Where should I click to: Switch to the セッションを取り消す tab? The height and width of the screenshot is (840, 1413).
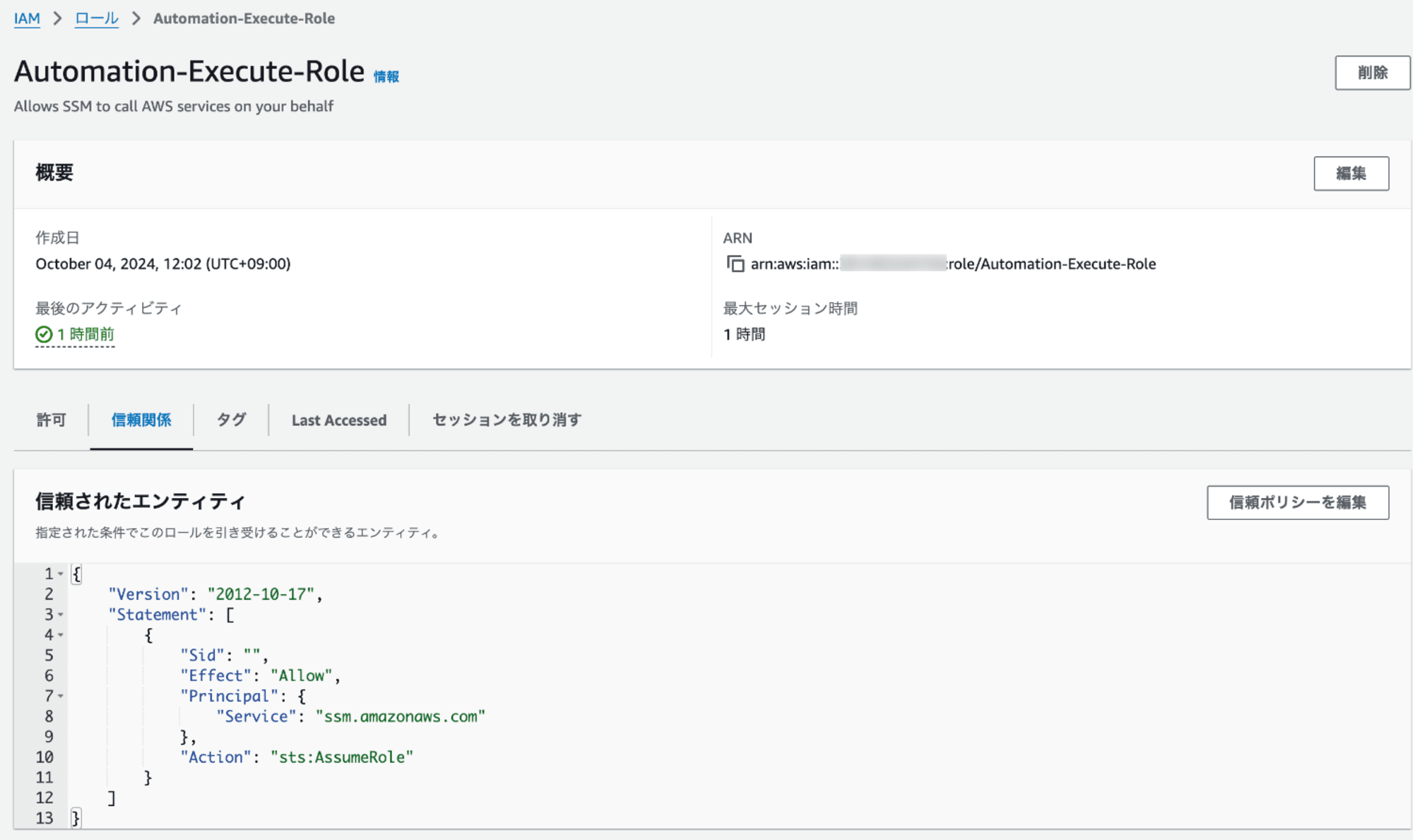tap(507, 420)
